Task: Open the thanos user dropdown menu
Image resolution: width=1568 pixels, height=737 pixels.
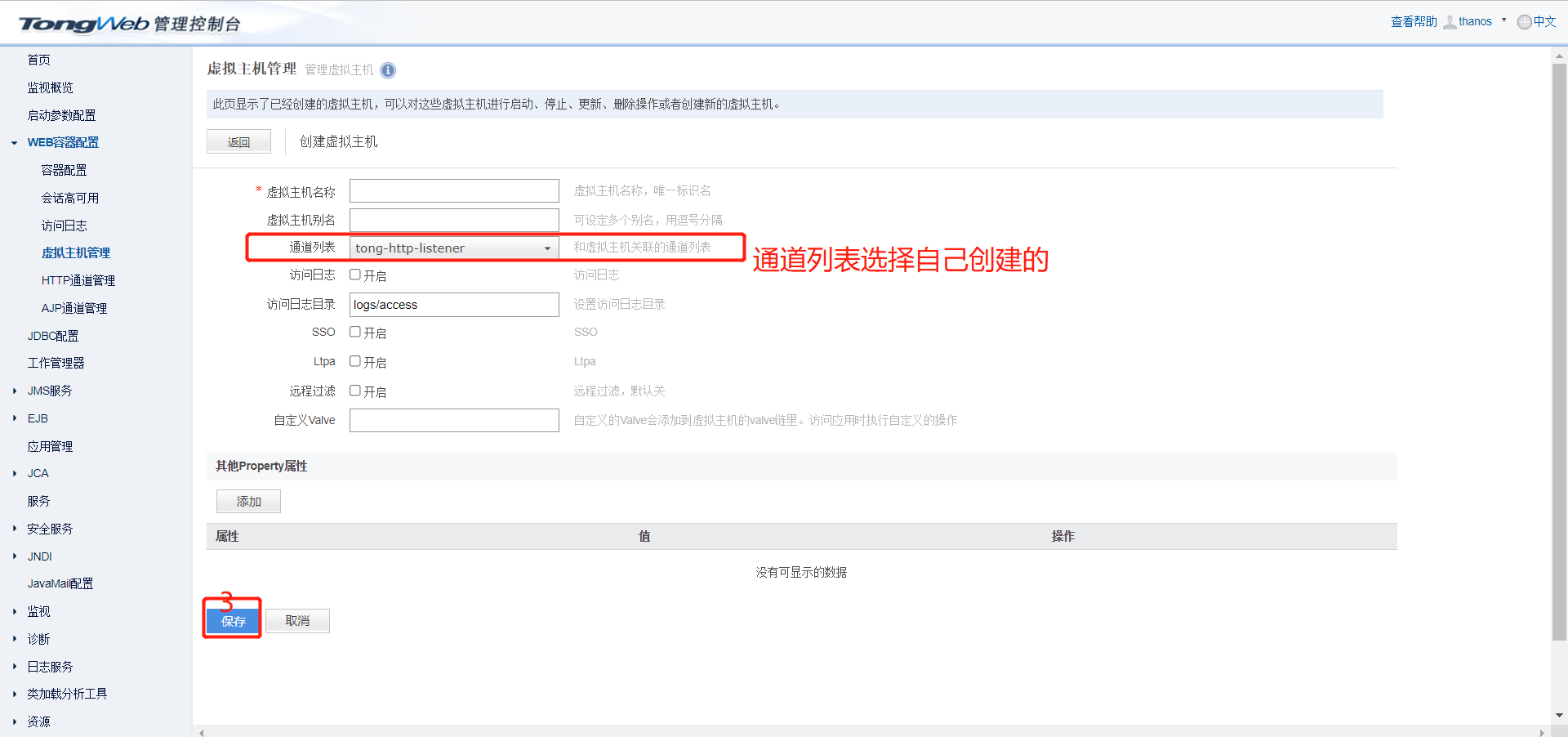Action: coord(1503,21)
